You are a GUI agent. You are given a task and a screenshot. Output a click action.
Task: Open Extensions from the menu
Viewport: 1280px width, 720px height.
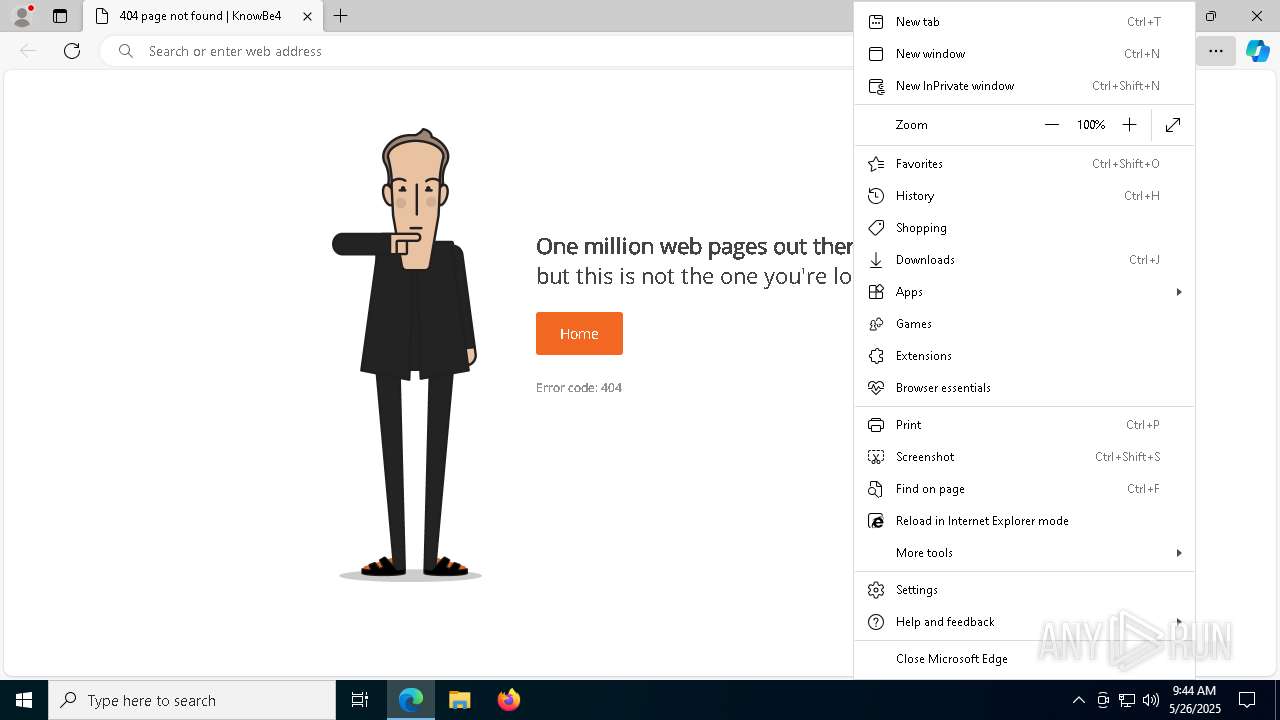click(1024, 356)
